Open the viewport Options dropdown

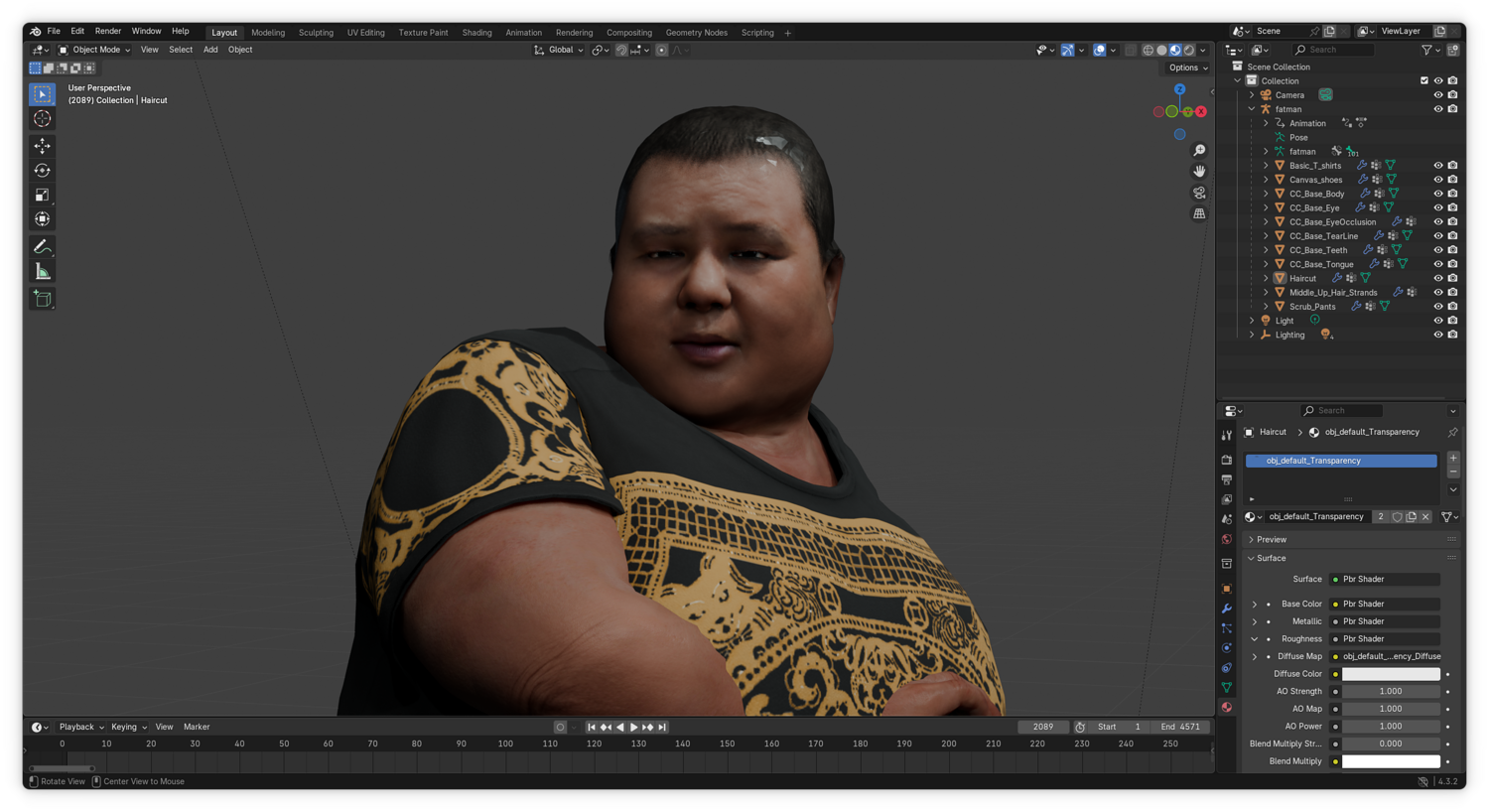pyautogui.click(x=1188, y=68)
